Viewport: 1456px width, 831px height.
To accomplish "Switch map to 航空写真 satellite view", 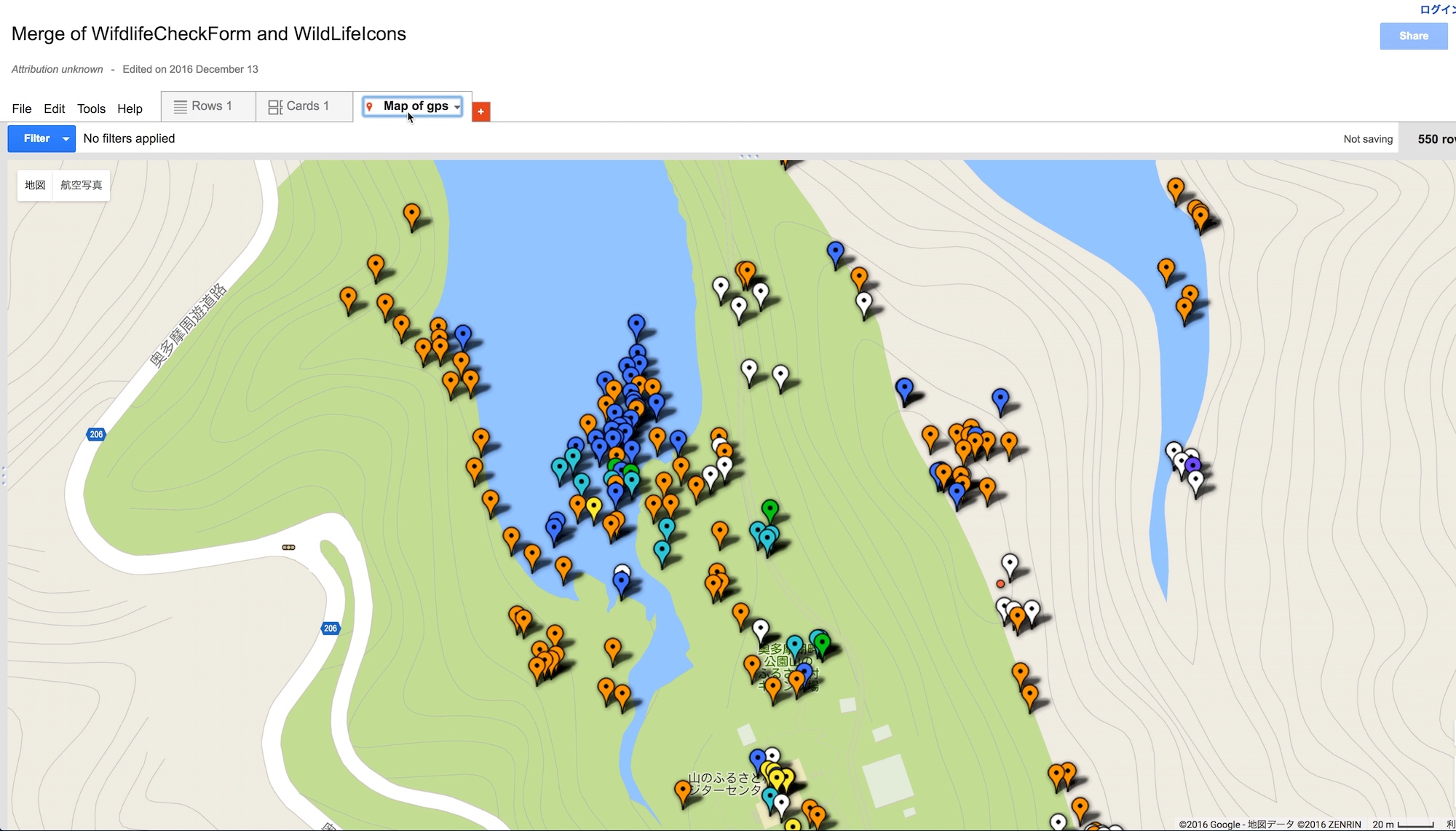I will coord(81,185).
